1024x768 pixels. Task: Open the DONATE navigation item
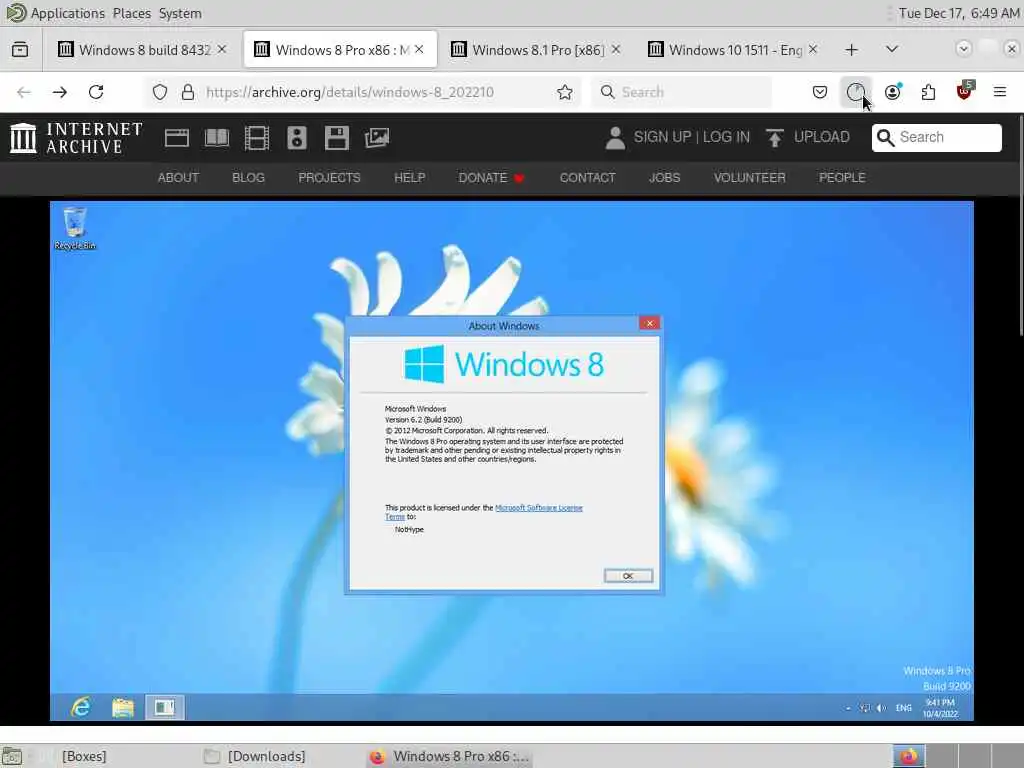(x=491, y=178)
